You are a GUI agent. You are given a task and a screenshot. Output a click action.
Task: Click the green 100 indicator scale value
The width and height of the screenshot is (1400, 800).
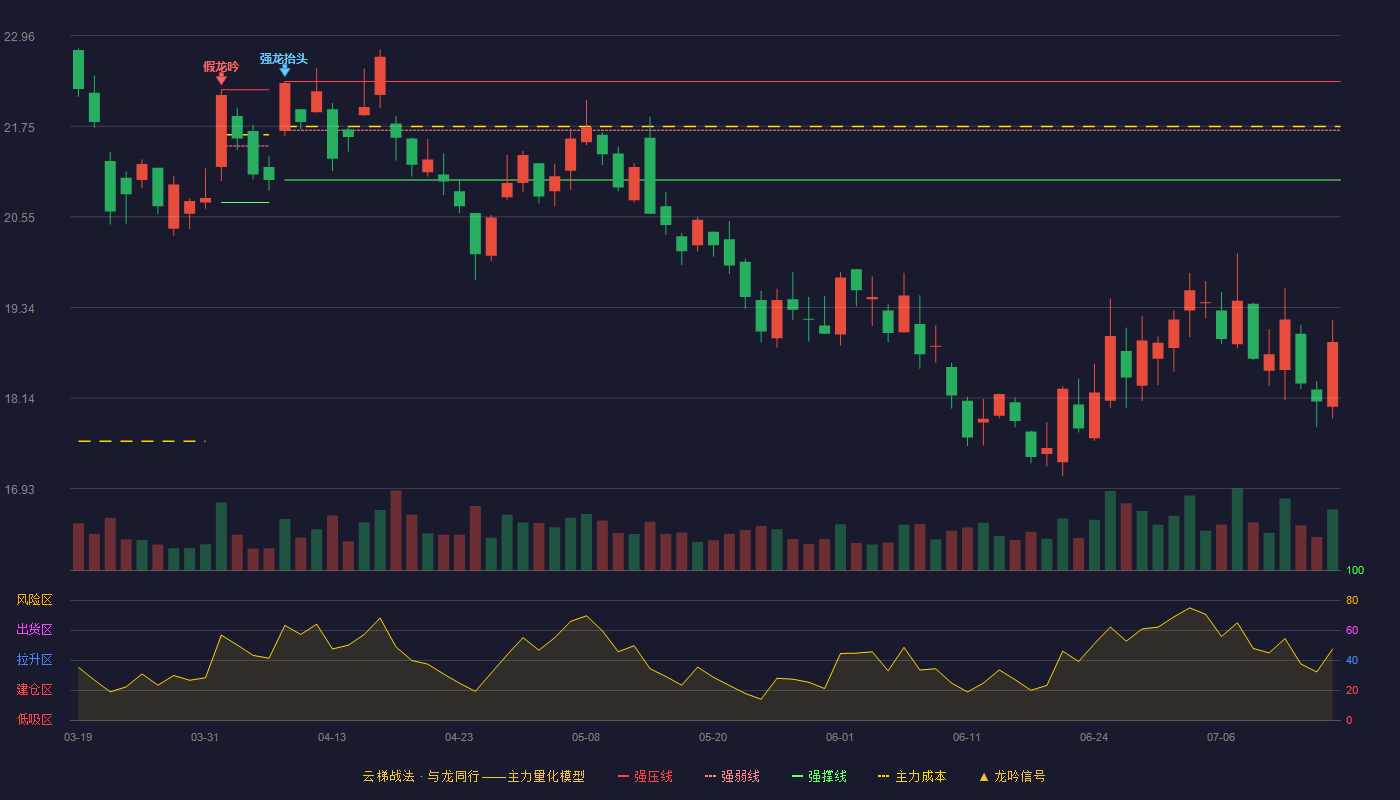point(1355,571)
